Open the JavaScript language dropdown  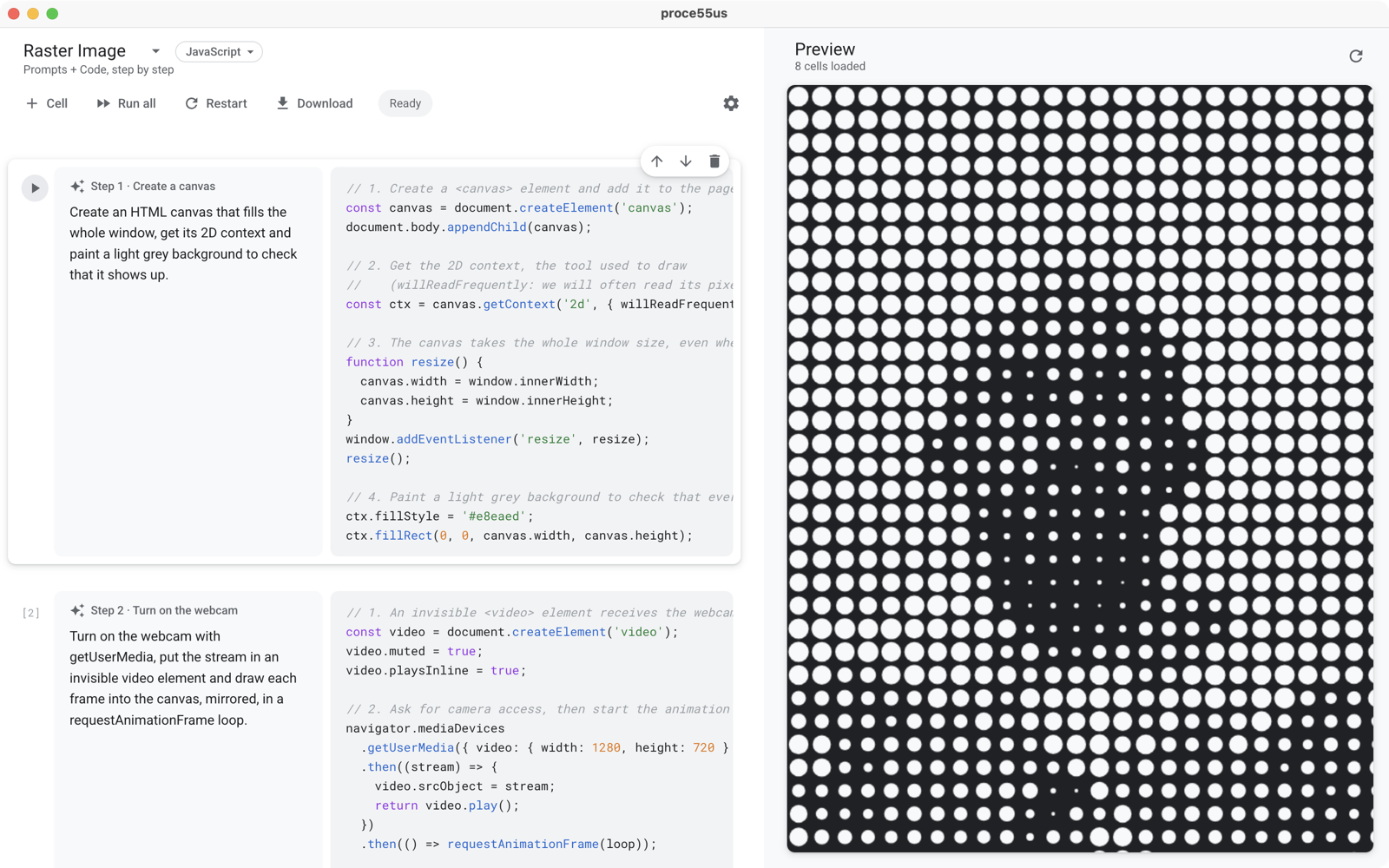(x=219, y=52)
